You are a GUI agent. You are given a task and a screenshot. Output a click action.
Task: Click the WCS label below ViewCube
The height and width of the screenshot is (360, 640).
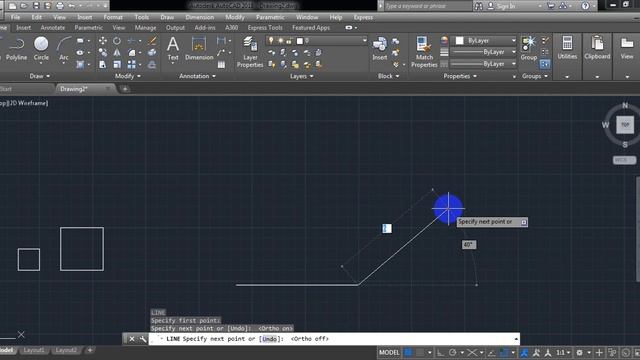tap(624, 160)
